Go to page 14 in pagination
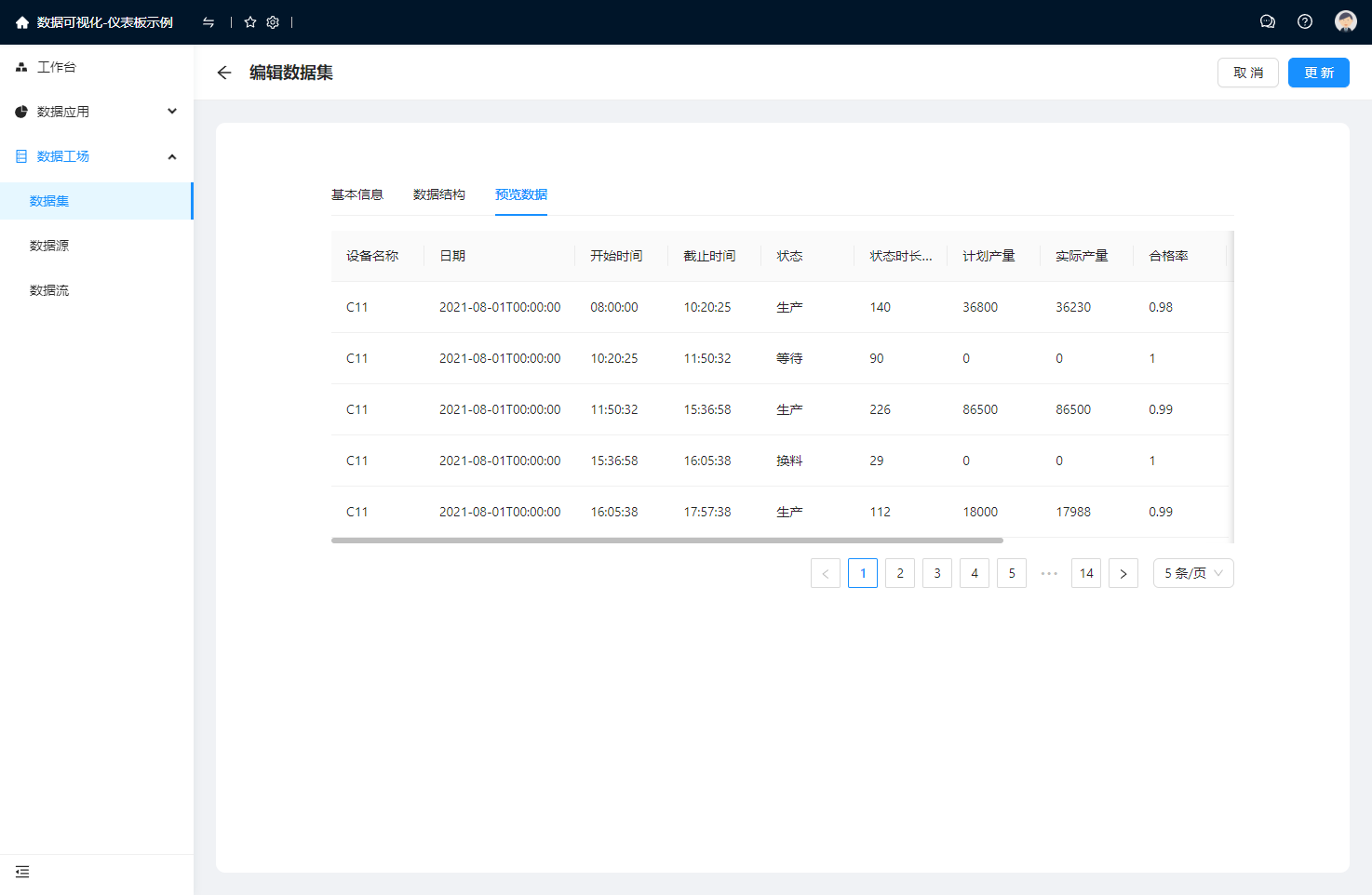 [1086, 573]
